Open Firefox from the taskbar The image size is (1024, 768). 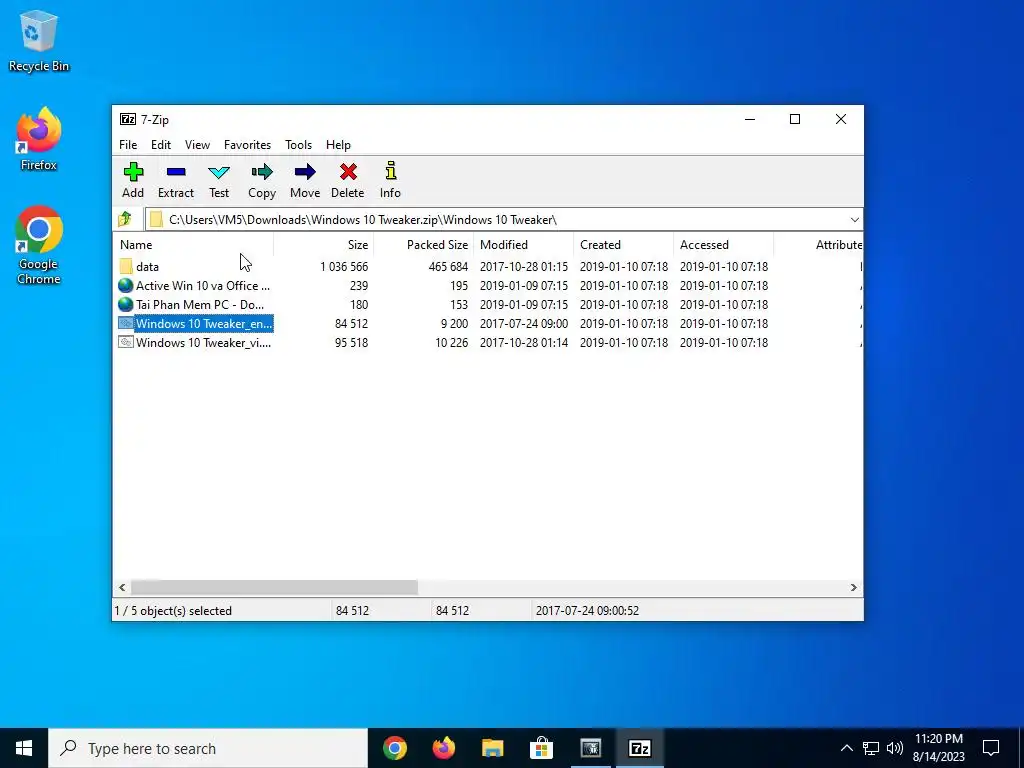[x=444, y=748]
